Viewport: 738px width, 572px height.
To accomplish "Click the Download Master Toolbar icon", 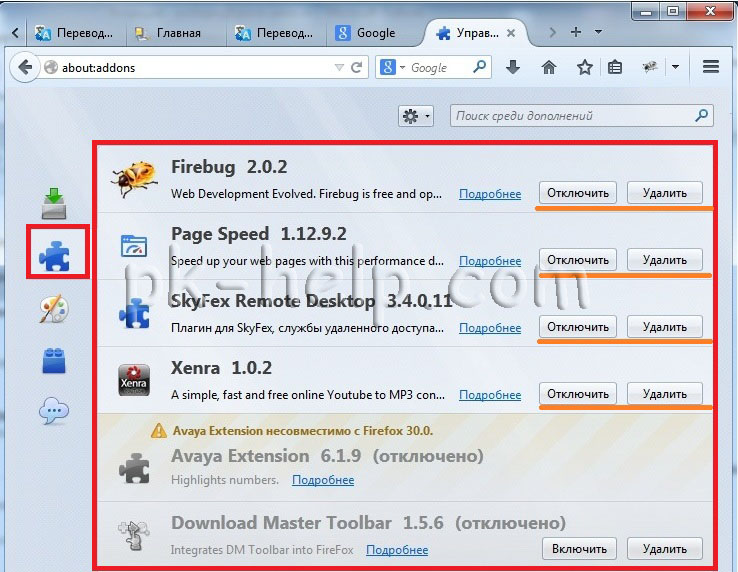I will coord(134,535).
